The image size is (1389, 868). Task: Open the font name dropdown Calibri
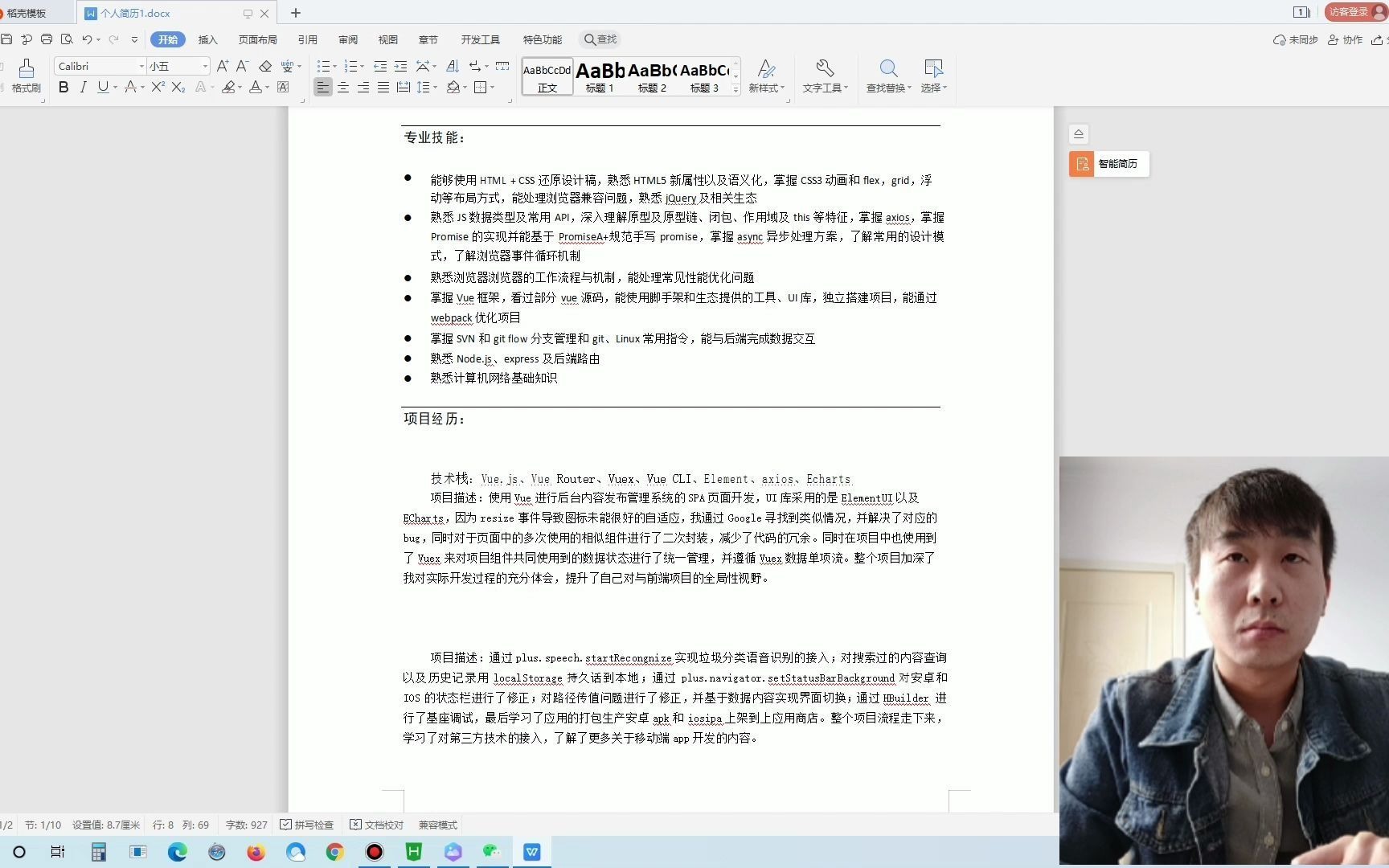(141, 66)
